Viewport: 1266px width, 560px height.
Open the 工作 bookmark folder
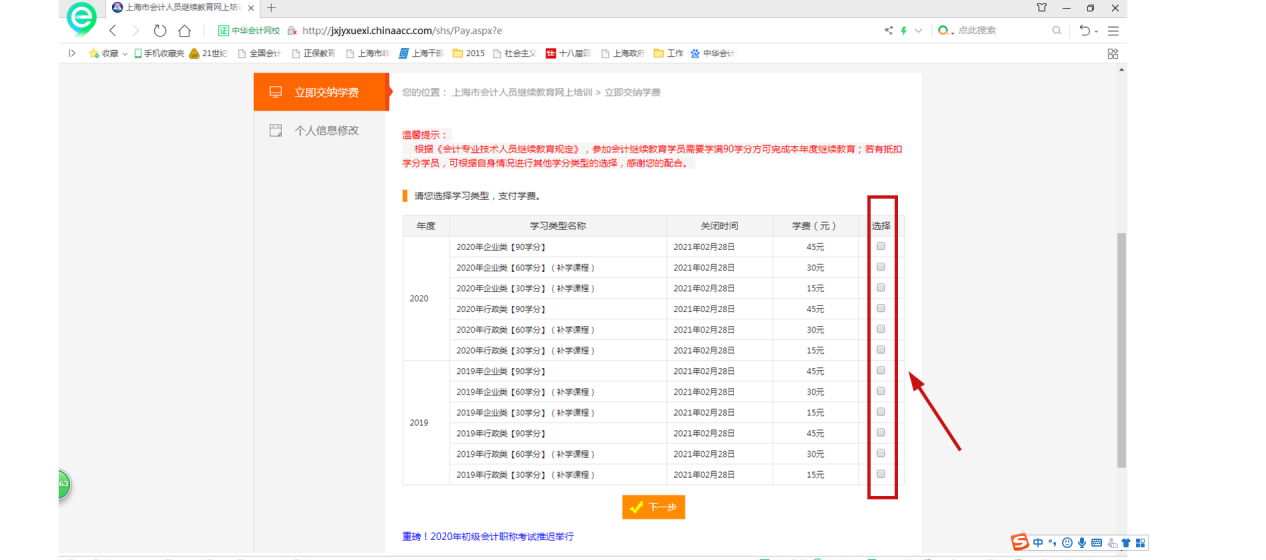(x=670, y=53)
